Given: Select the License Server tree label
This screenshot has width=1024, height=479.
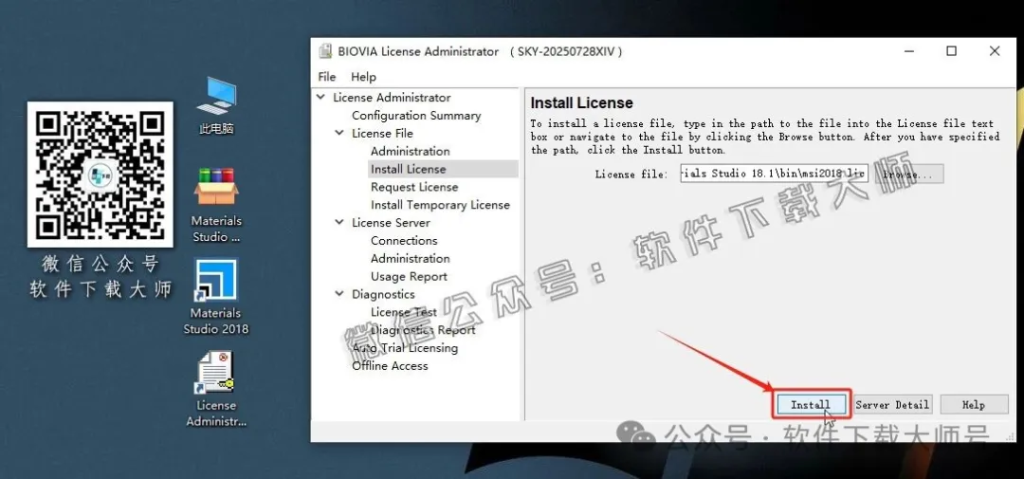Looking at the screenshot, I should pos(391,222).
